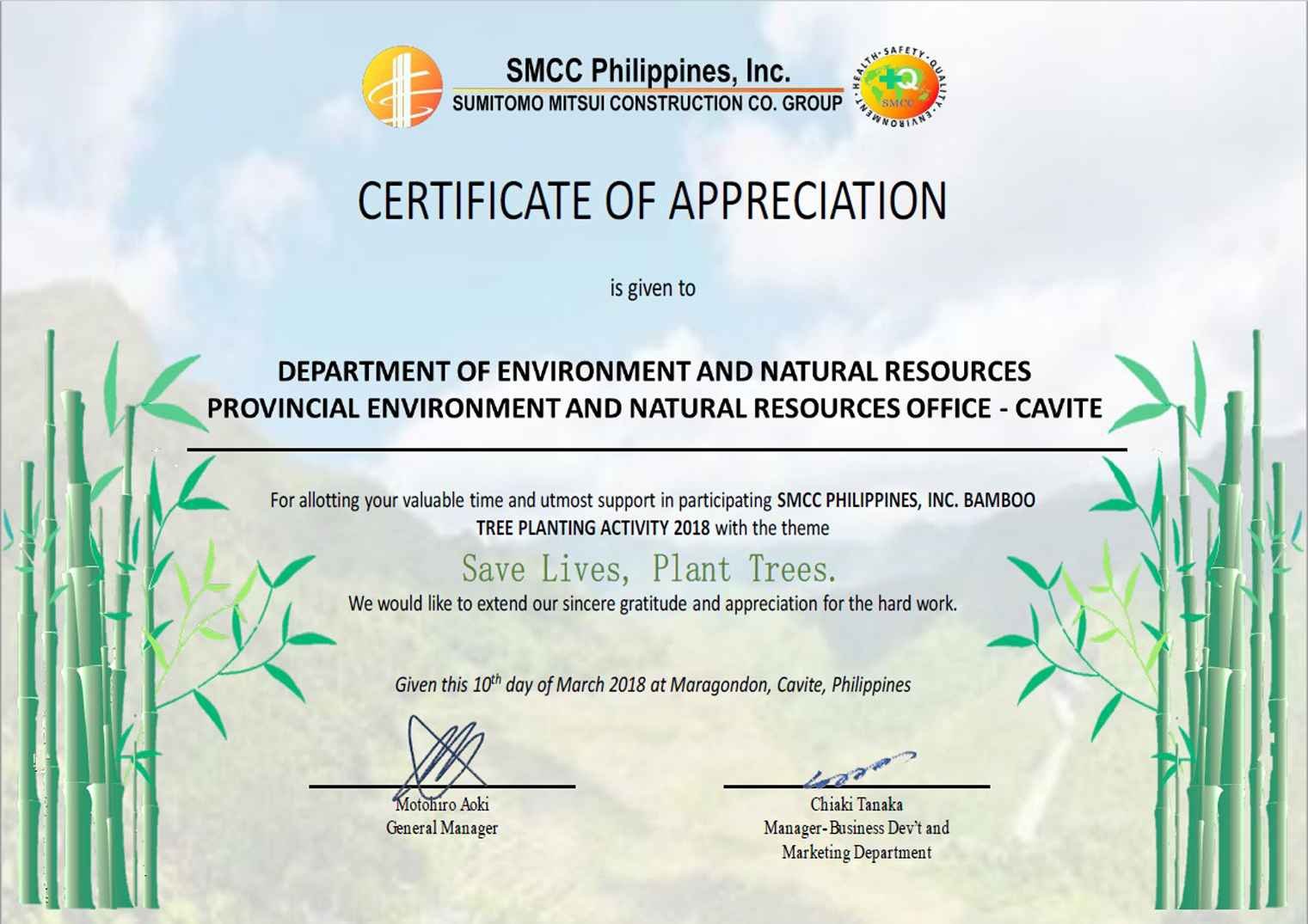Screen dimensions: 1308x924
Task: Click the Health Safety Quality Environment badge
Action: click(900, 87)
